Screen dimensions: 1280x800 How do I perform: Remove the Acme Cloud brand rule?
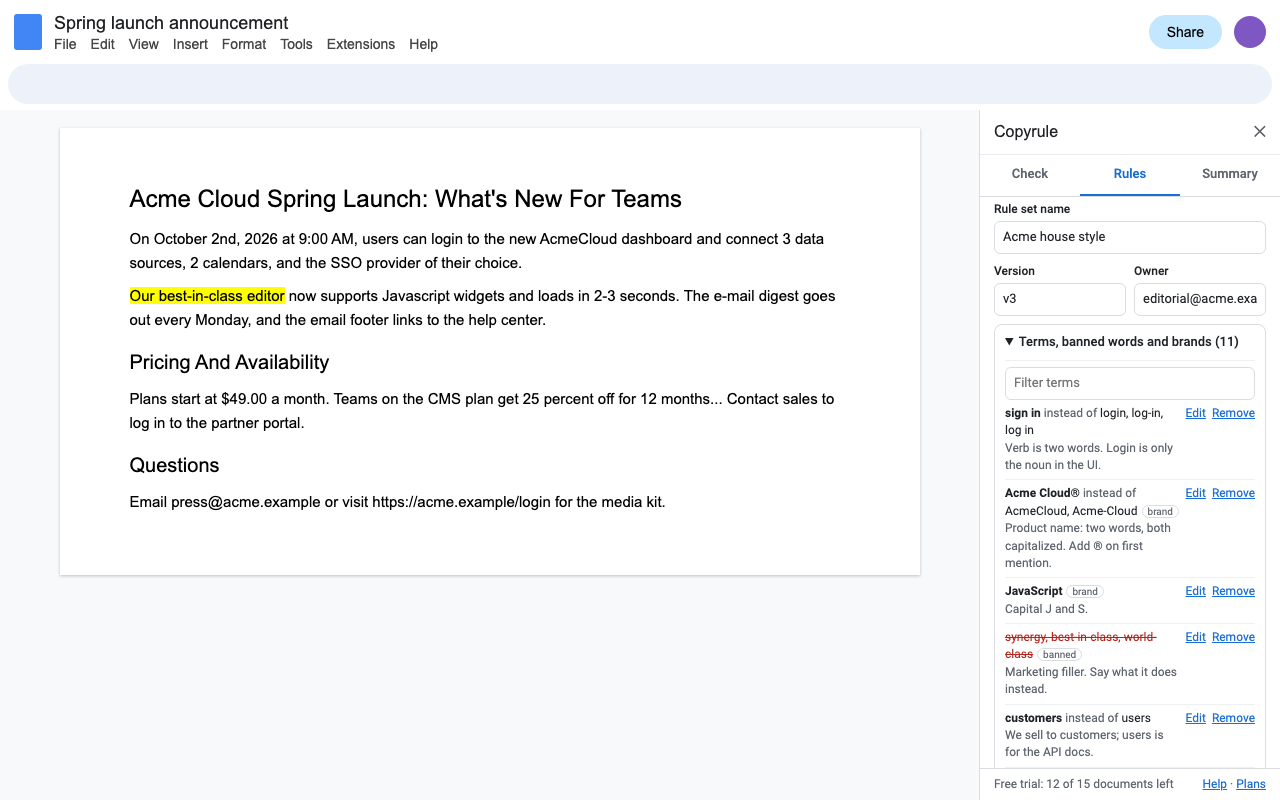[1233, 493]
